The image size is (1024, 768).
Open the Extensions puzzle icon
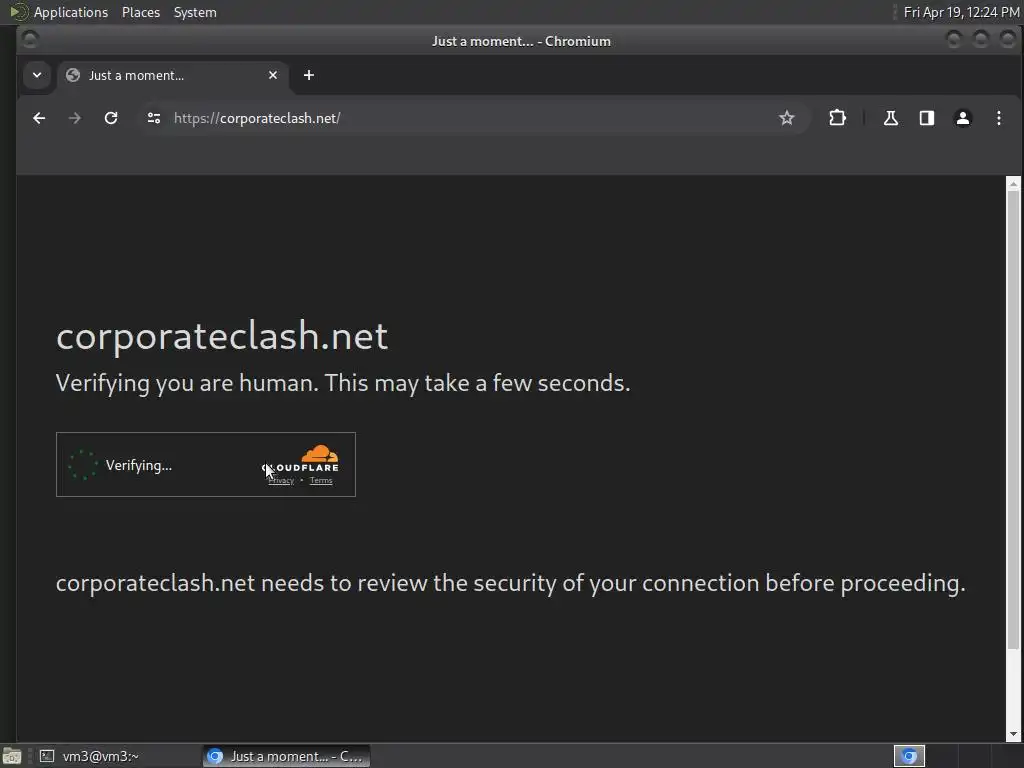pos(837,118)
